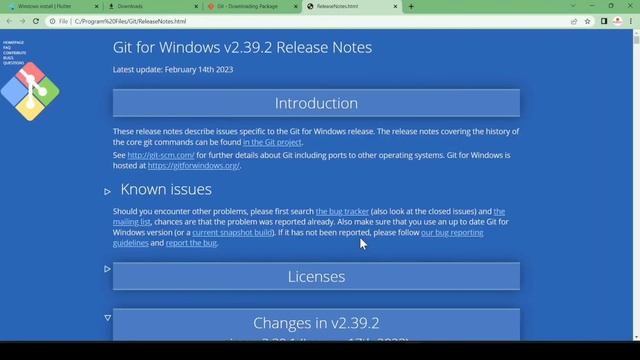Click the Known issues heading
The width and height of the screenshot is (640, 360).
click(x=166, y=189)
